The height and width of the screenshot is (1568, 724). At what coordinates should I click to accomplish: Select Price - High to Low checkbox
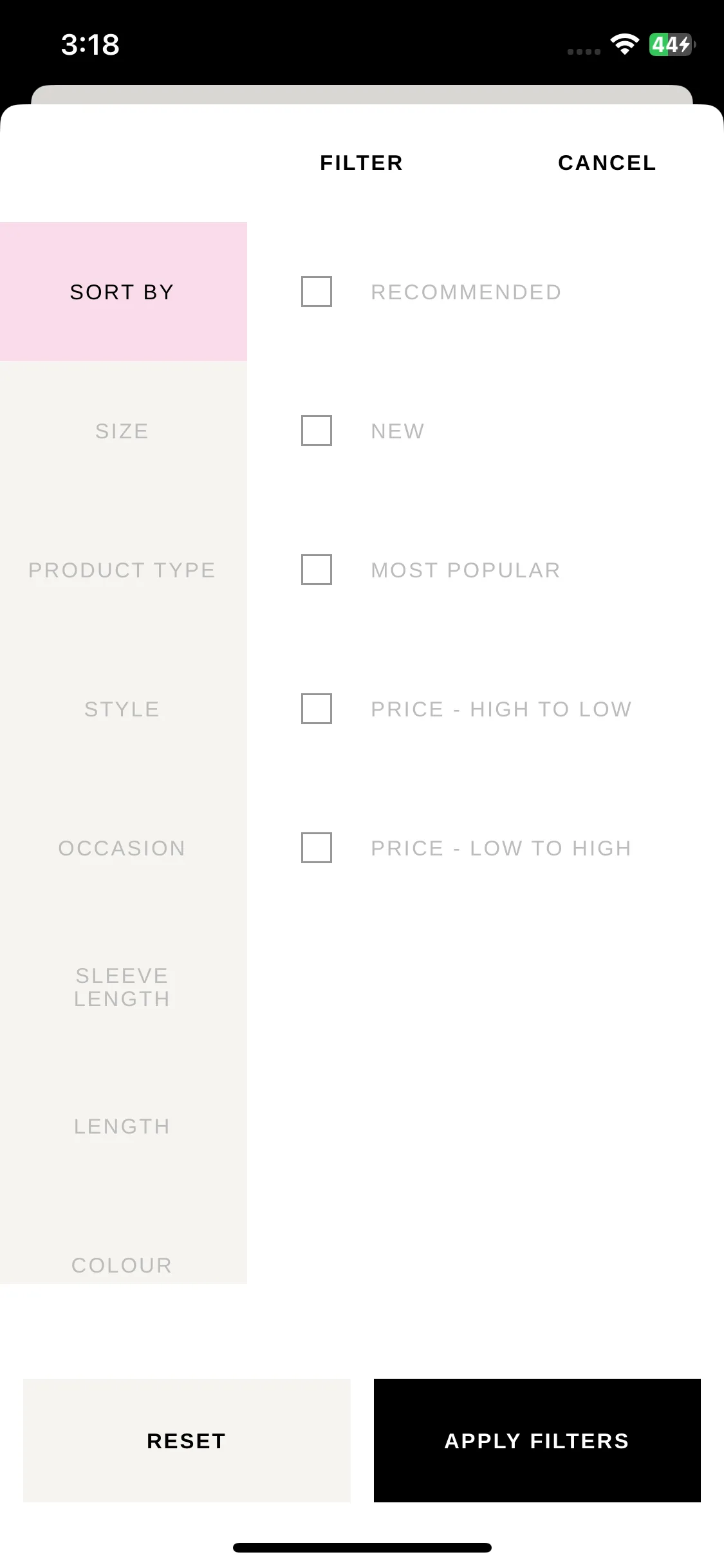tap(317, 709)
